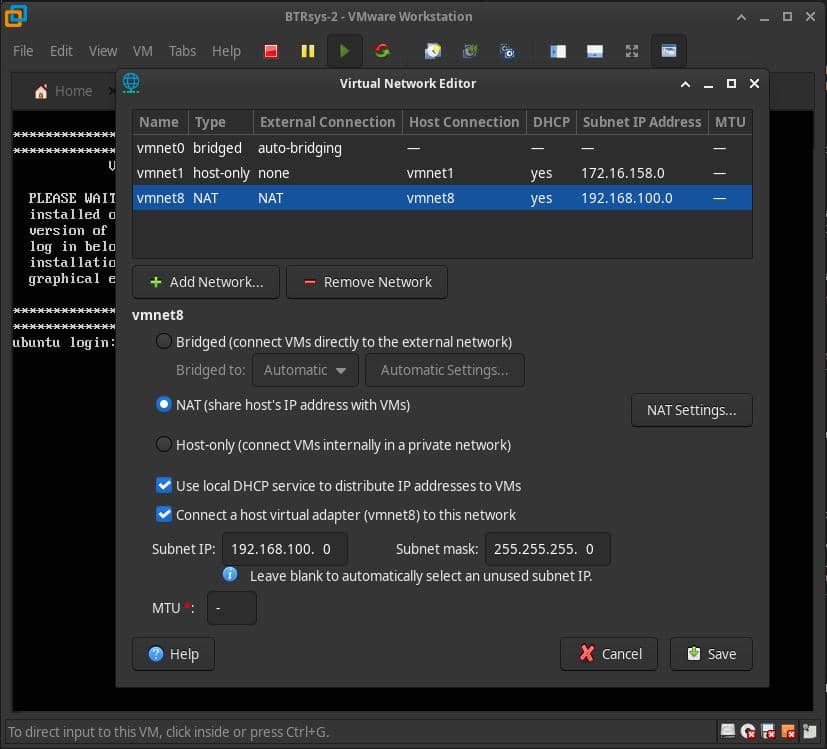
Task: Click the red Power Off toolbar icon
Action: pos(270,51)
